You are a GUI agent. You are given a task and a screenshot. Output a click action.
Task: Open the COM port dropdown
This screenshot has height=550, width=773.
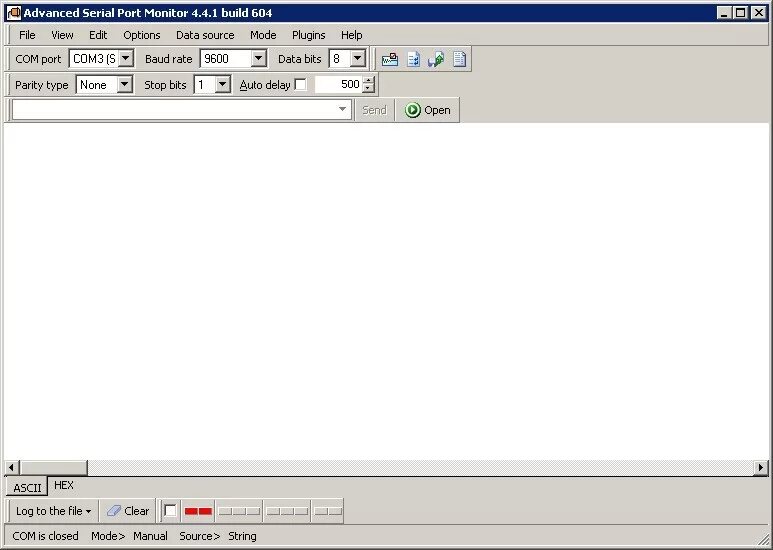pyautogui.click(x=126, y=59)
